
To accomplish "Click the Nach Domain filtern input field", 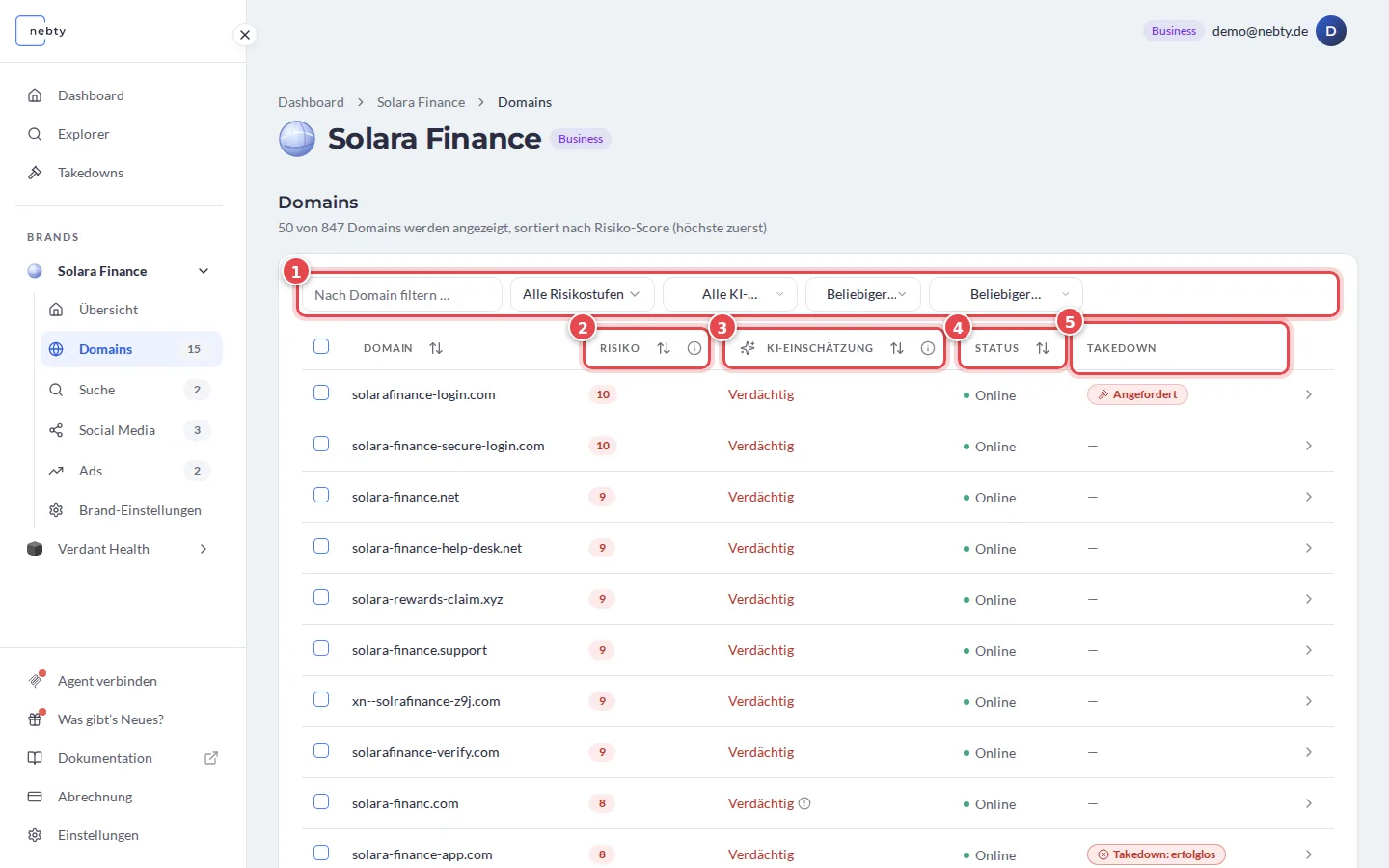I will [x=401, y=294].
